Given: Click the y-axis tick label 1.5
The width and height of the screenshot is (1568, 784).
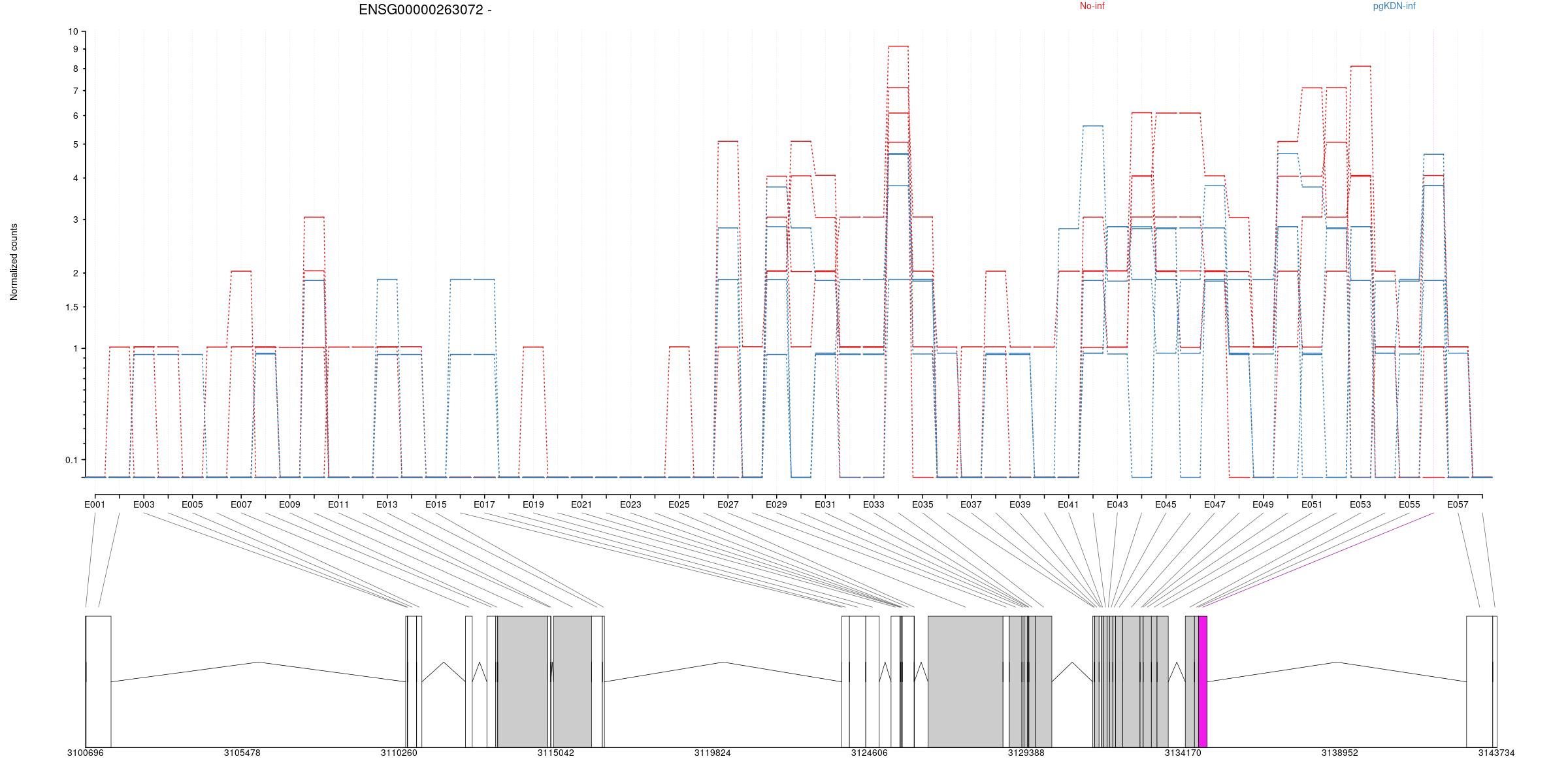Looking at the screenshot, I should pyautogui.click(x=71, y=308).
